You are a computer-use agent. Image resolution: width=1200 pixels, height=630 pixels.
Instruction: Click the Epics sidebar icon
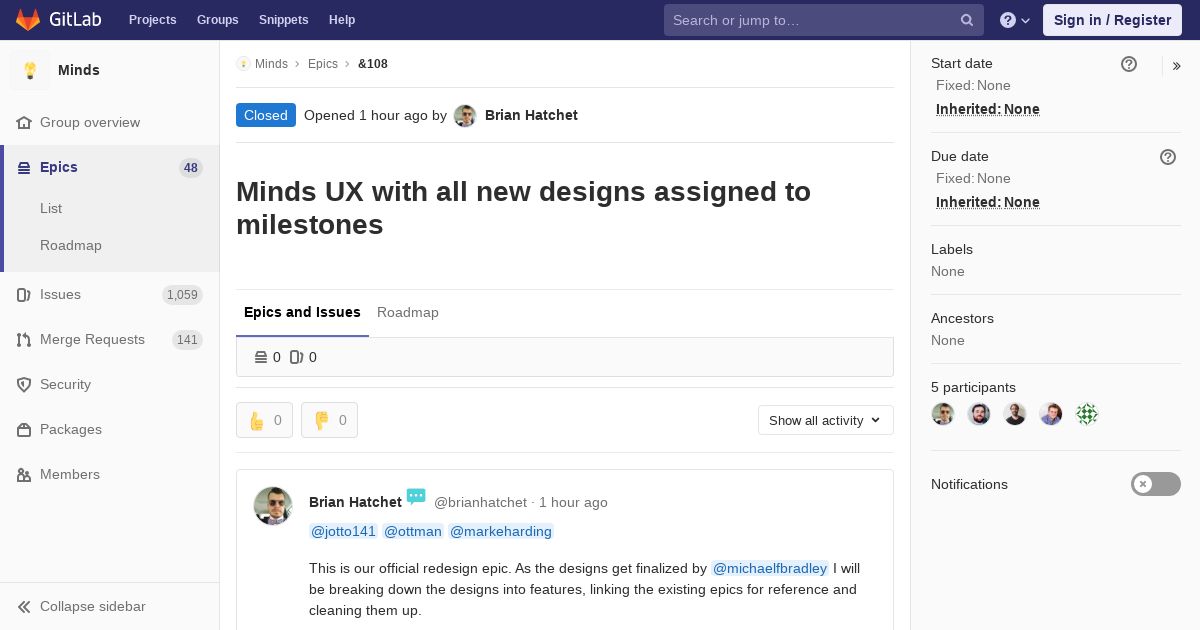point(25,168)
